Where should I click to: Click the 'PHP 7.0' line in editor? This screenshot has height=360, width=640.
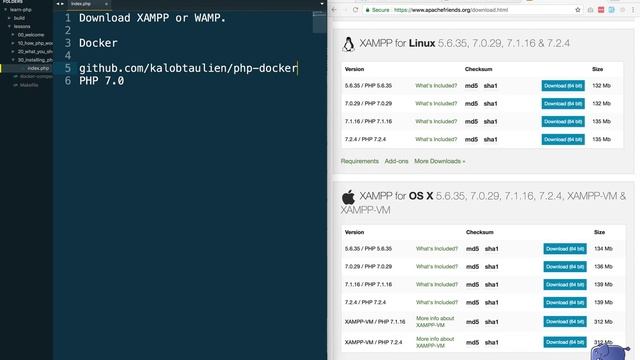[x=102, y=81]
